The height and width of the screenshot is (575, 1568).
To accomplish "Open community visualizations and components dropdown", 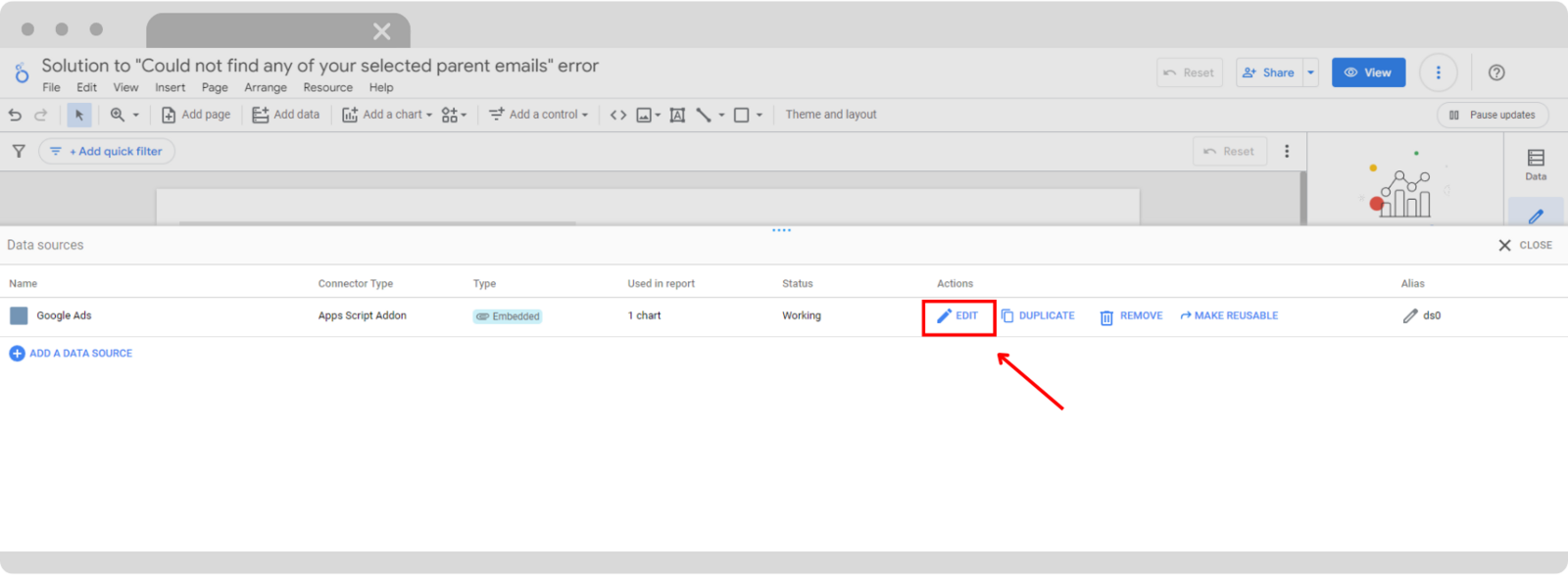I will pyautogui.click(x=454, y=115).
